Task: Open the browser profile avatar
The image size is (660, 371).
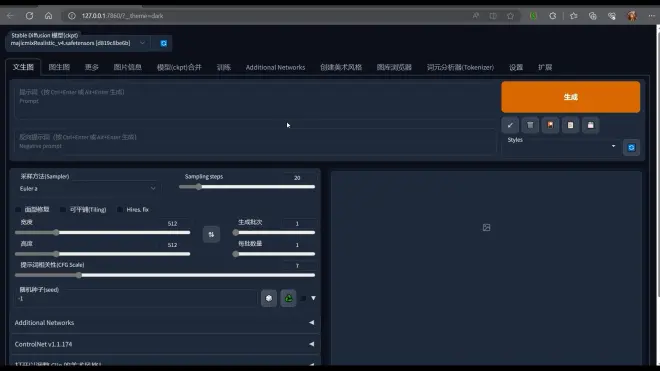Action: [632, 16]
